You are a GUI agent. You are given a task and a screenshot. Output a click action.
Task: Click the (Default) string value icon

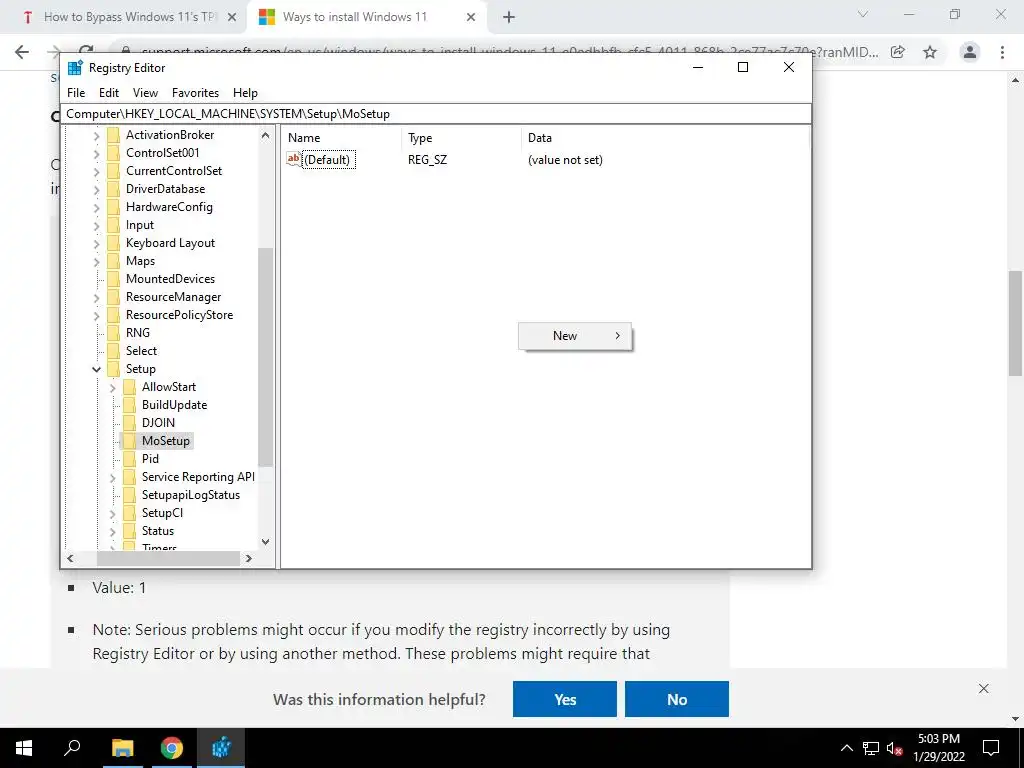click(x=294, y=159)
